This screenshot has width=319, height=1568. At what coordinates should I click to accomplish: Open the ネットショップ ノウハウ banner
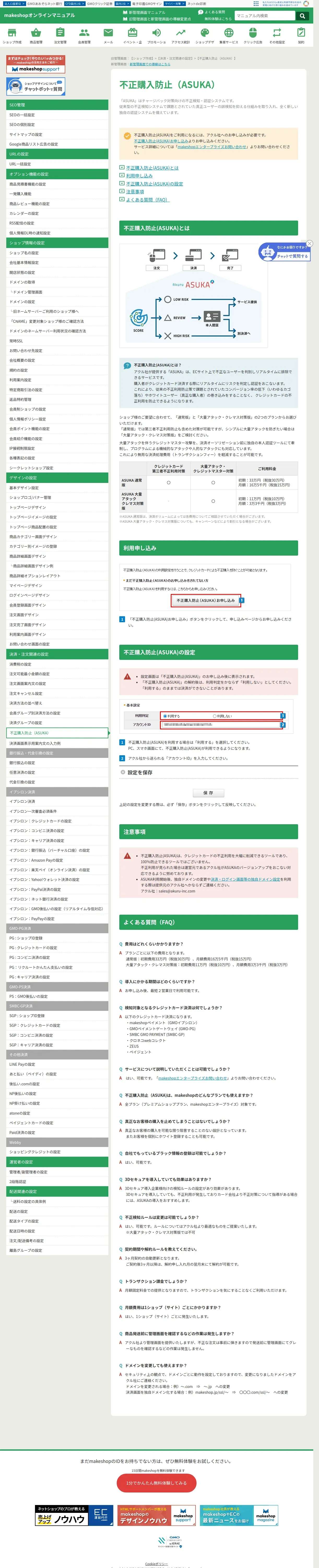click(74, 1516)
